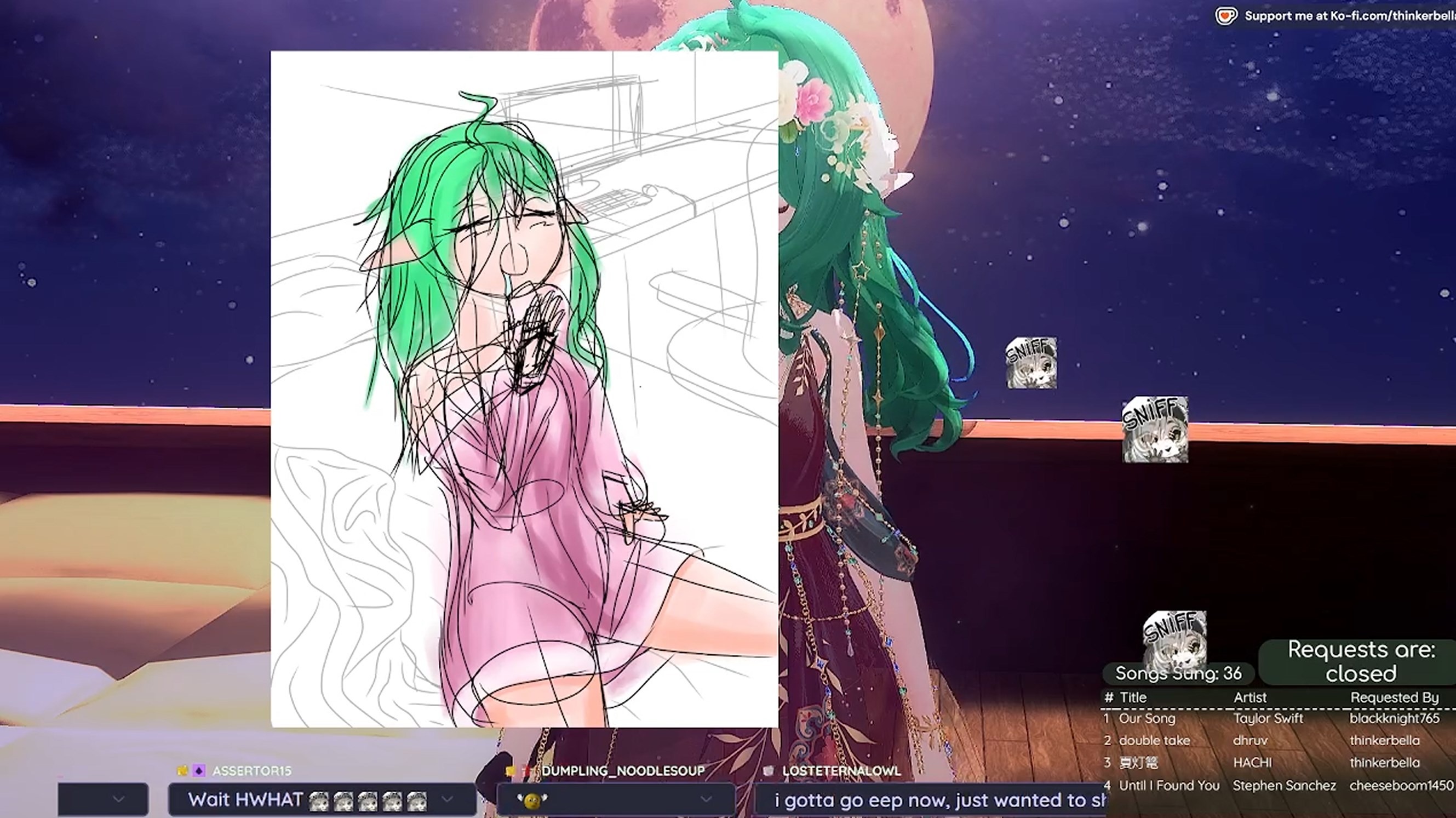Click yellow badge before DUMPLING_NOODLESOUP name

[x=511, y=771]
